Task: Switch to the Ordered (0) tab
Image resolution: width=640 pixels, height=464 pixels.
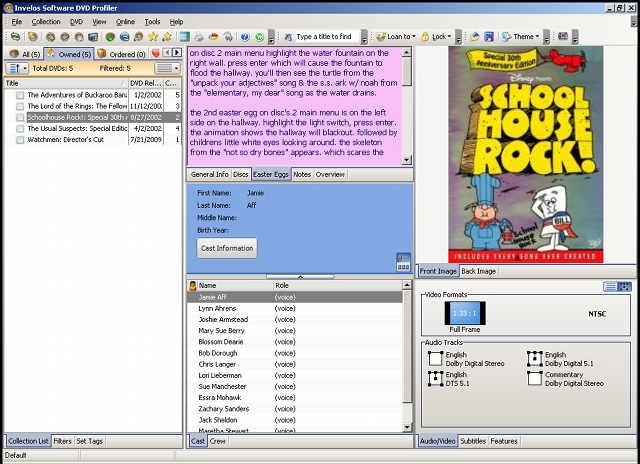Action: pos(122,54)
